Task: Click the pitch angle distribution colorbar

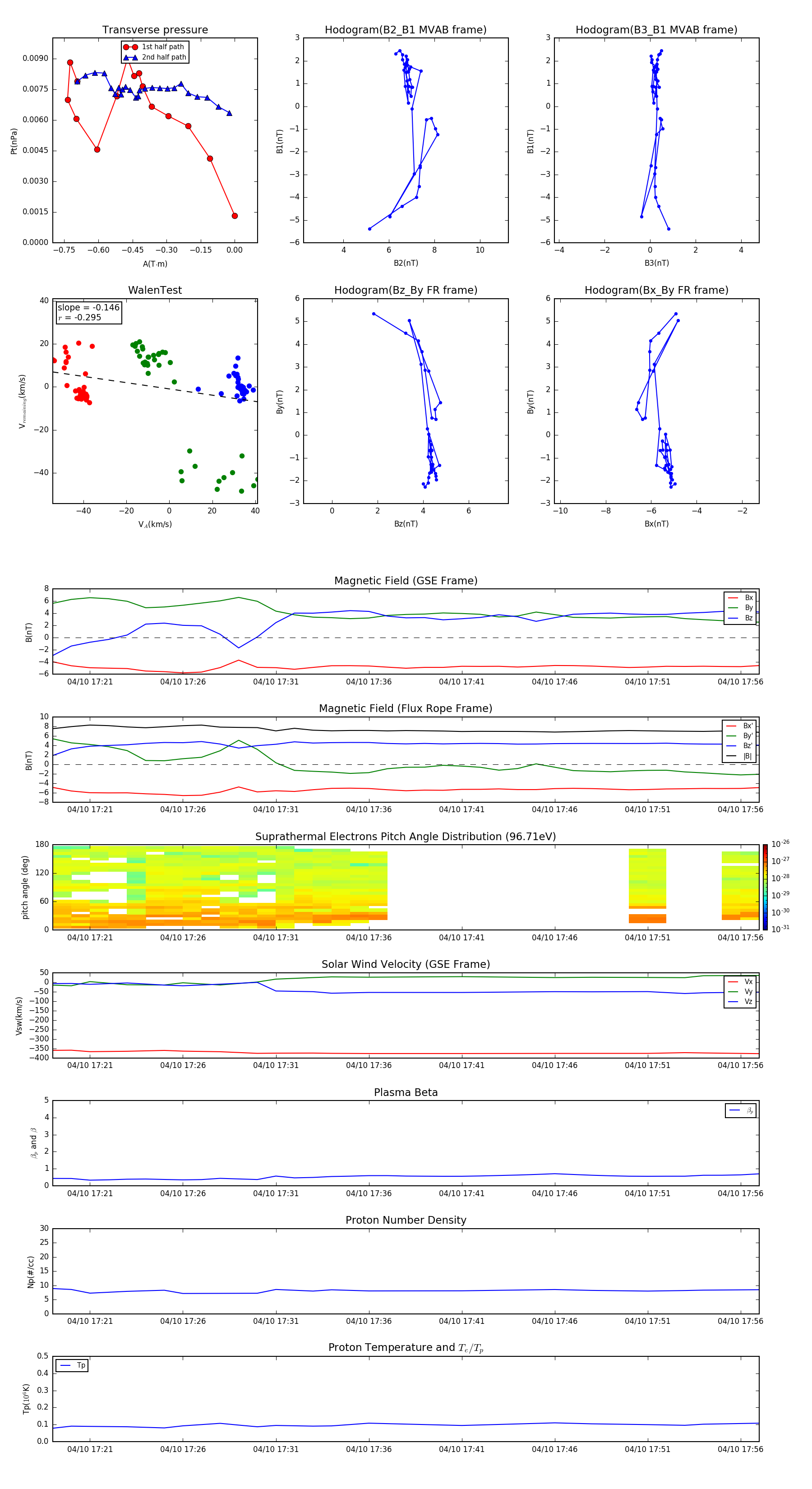Action: pos(765,887)
